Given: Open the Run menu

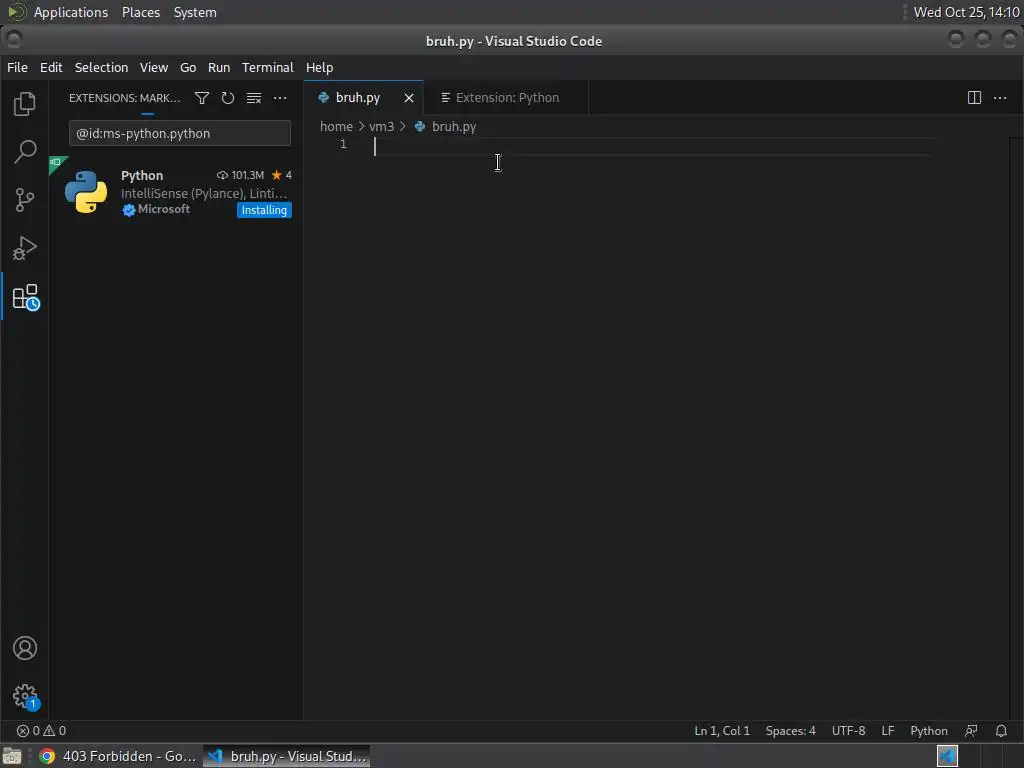Looking at the screenshot, I should tap(219, 67).
